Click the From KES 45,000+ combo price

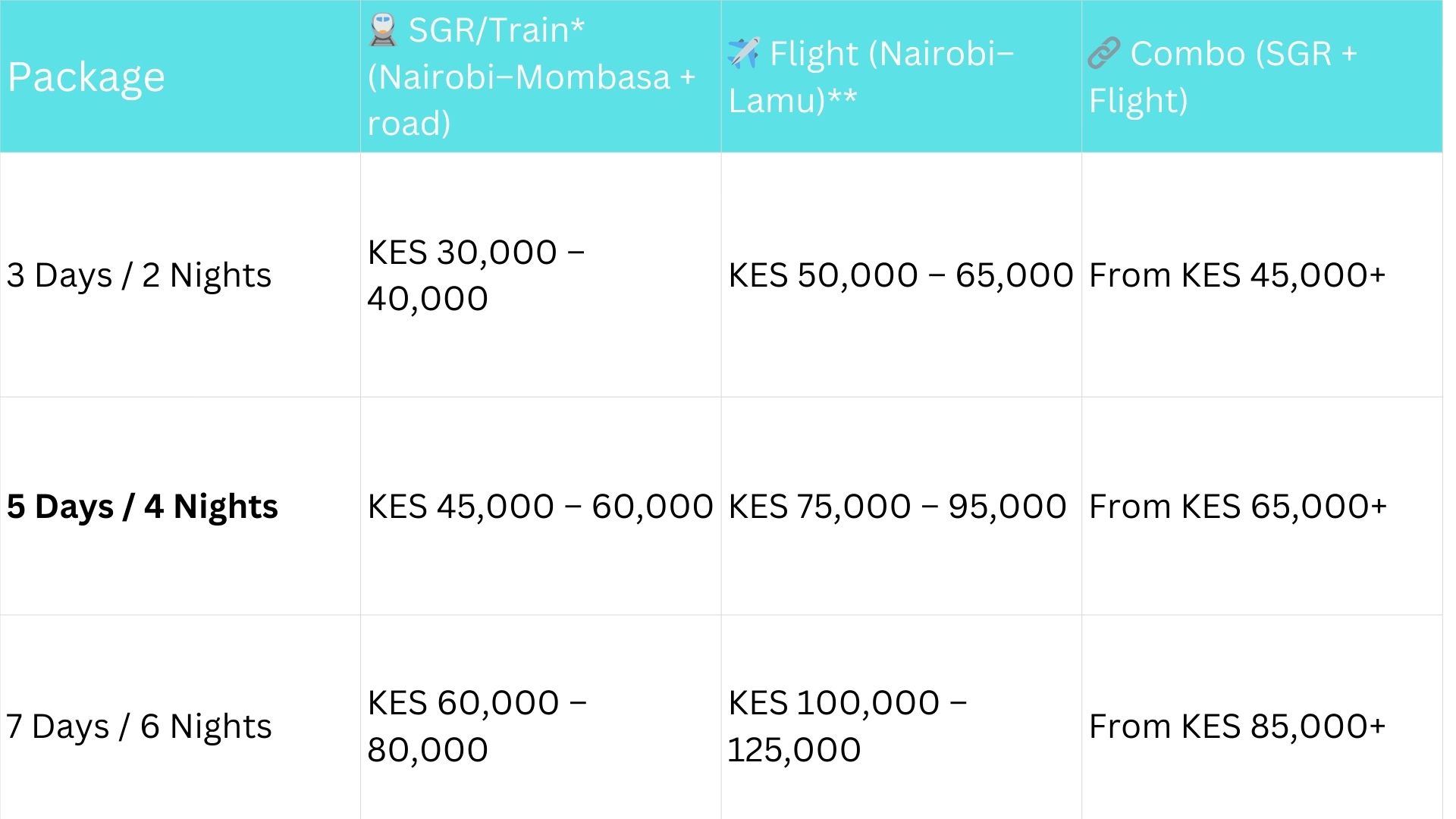pos(1237,275)
